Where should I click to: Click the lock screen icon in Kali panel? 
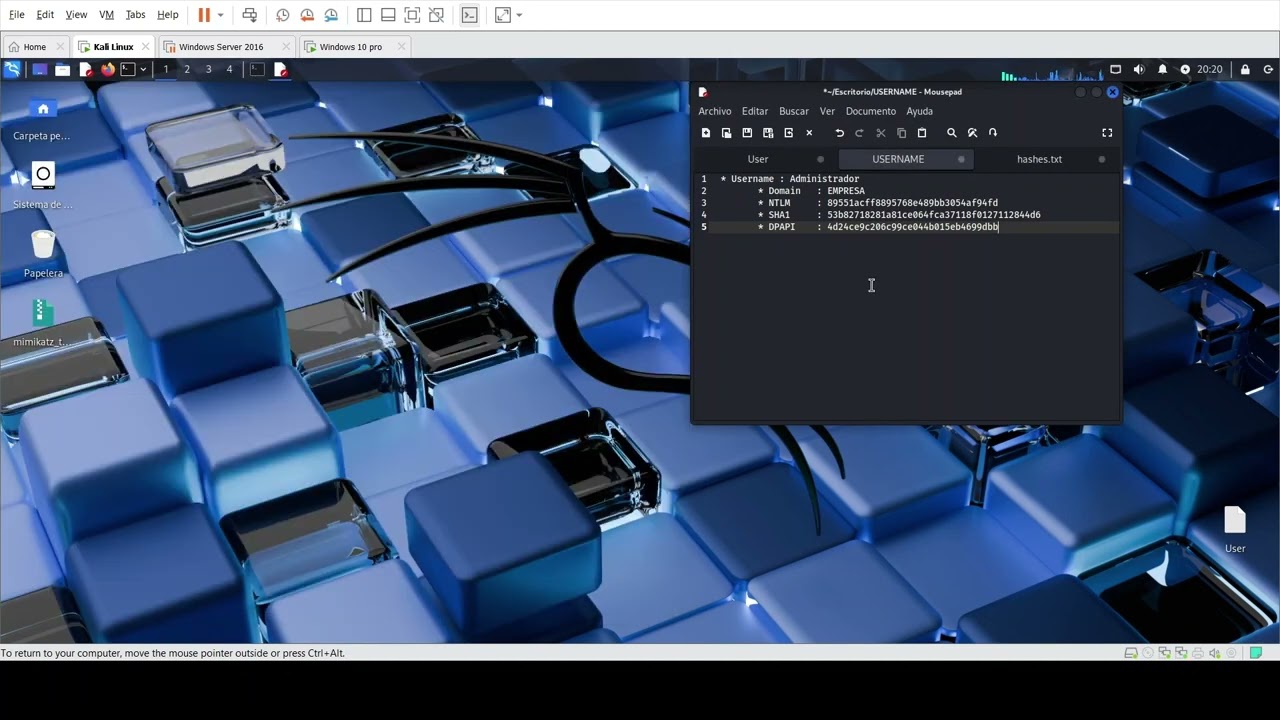[x=1245, y=70]
